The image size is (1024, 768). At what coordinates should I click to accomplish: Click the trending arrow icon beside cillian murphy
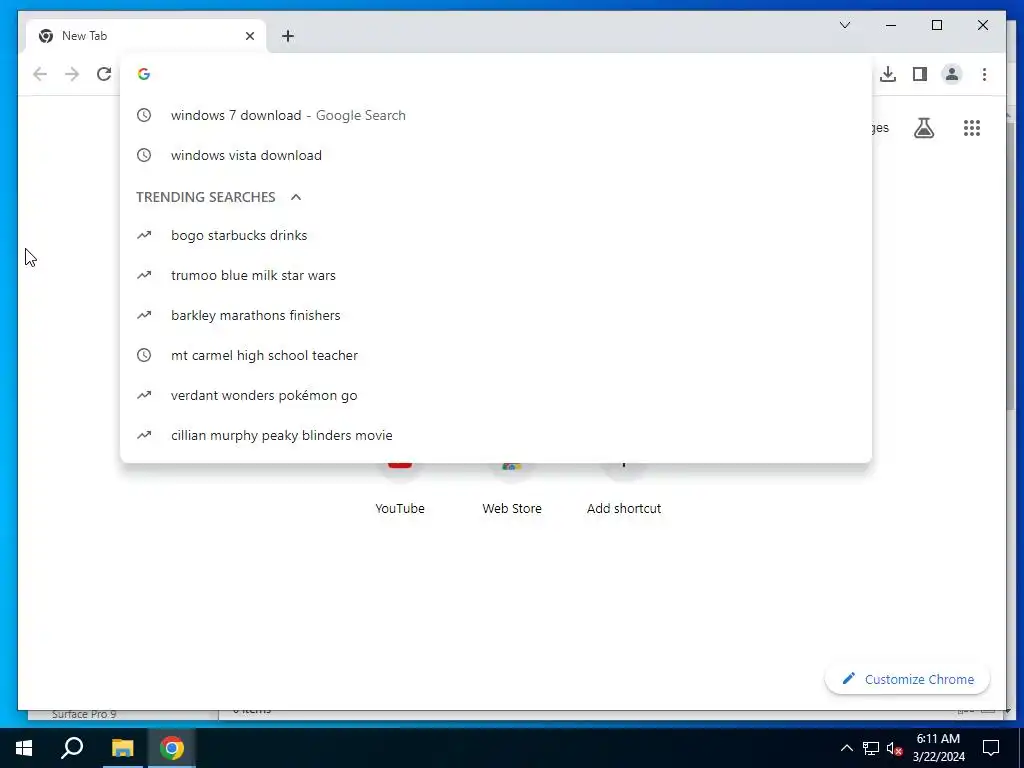[x=144, y=436]
